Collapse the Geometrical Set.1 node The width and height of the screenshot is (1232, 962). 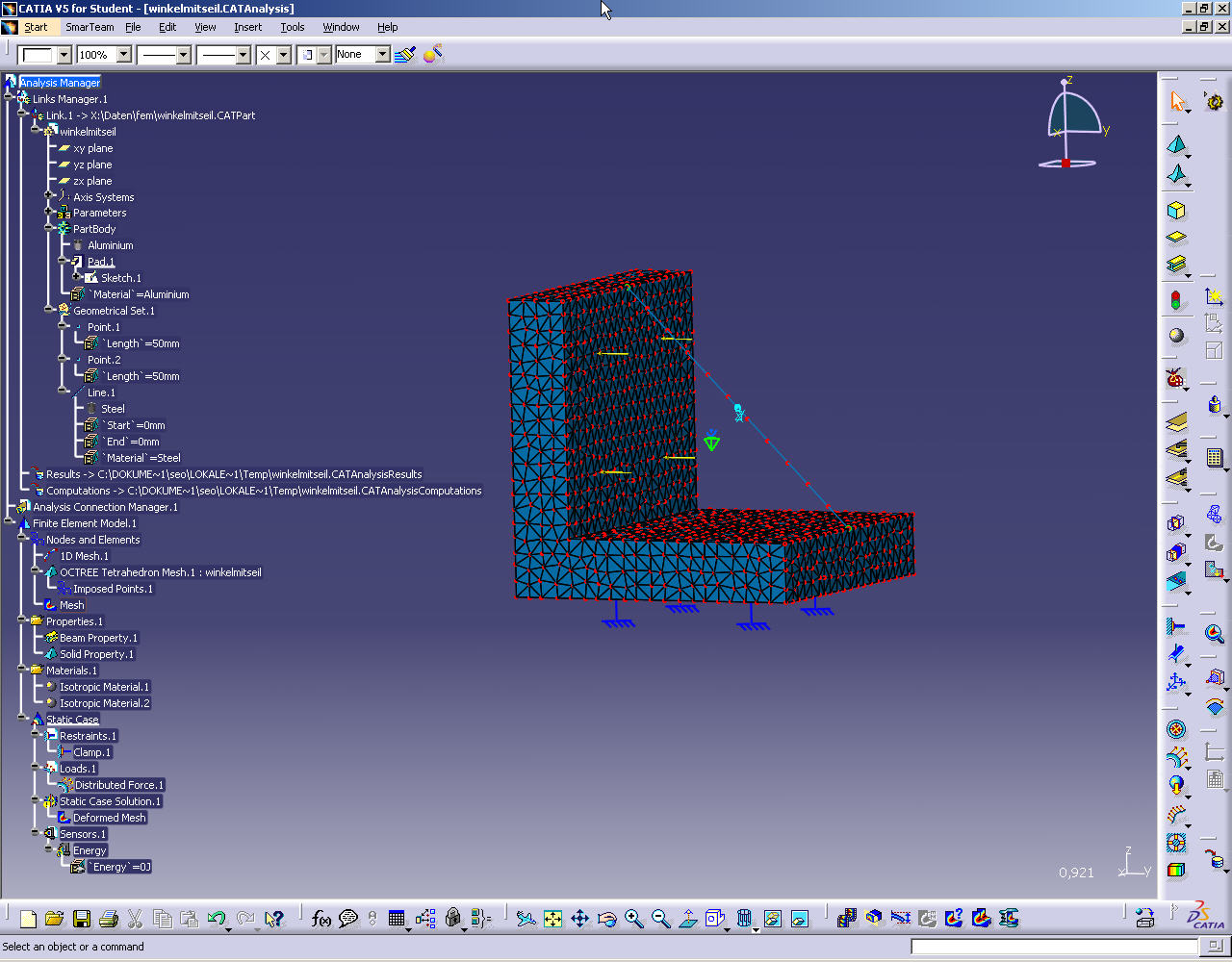pos(48,311)
